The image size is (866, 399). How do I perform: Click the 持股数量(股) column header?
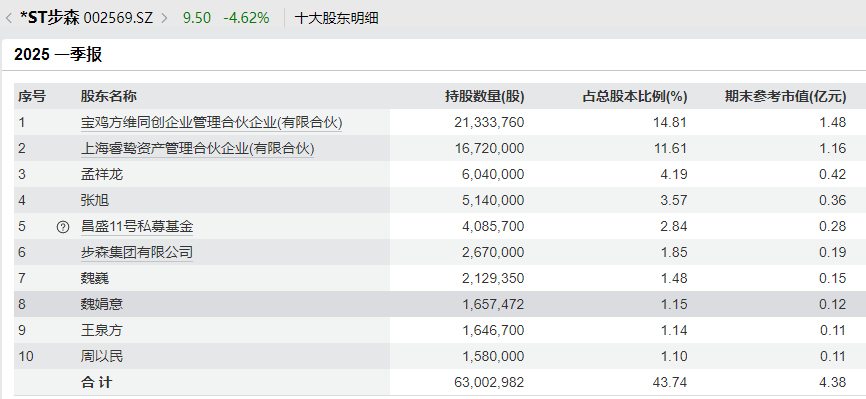click(484, 97)
